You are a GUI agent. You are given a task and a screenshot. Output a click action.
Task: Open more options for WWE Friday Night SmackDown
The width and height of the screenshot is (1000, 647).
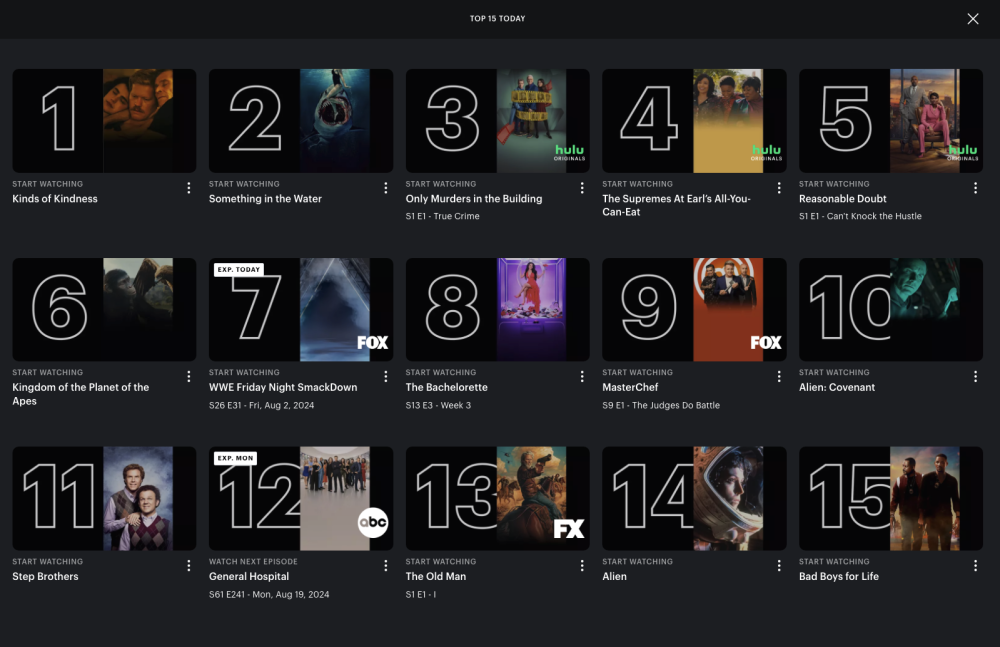(x=385, y=376)
